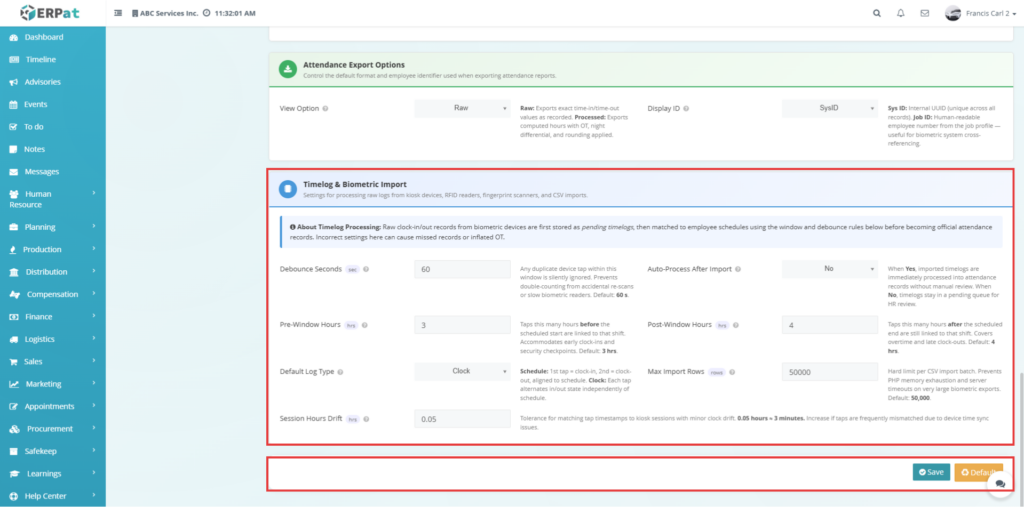This screenshot has height=507, width=1024.
Task: Click the help icon next to Display ID
Action: [x=688, y=108]
